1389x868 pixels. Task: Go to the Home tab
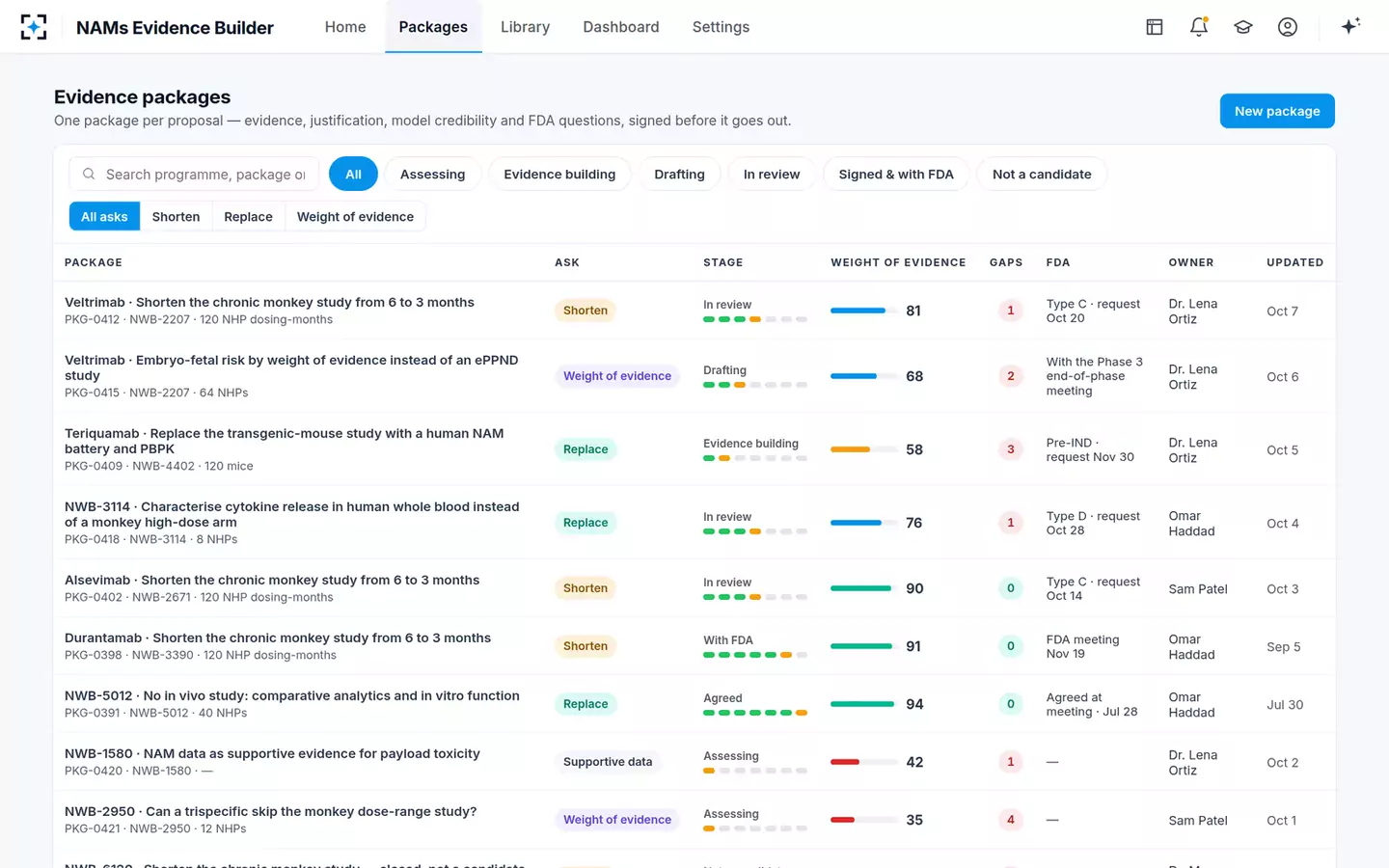click(345, 27)
